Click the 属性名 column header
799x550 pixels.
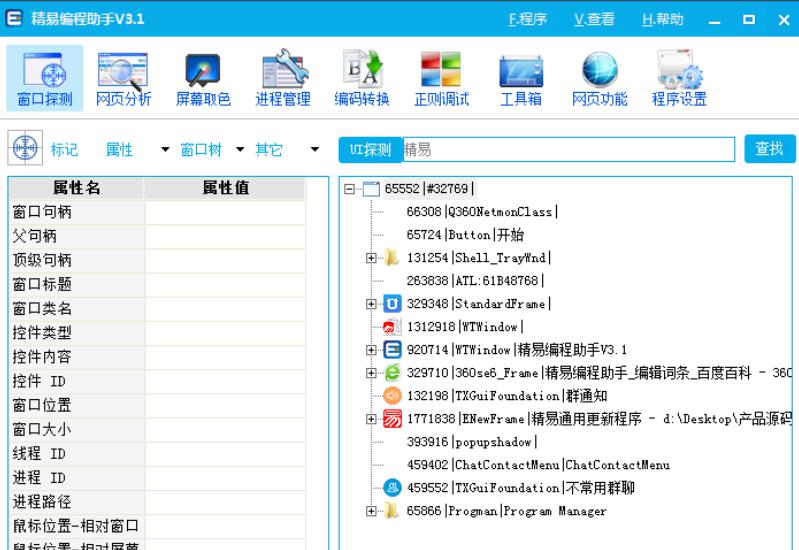tap(76, 188)
